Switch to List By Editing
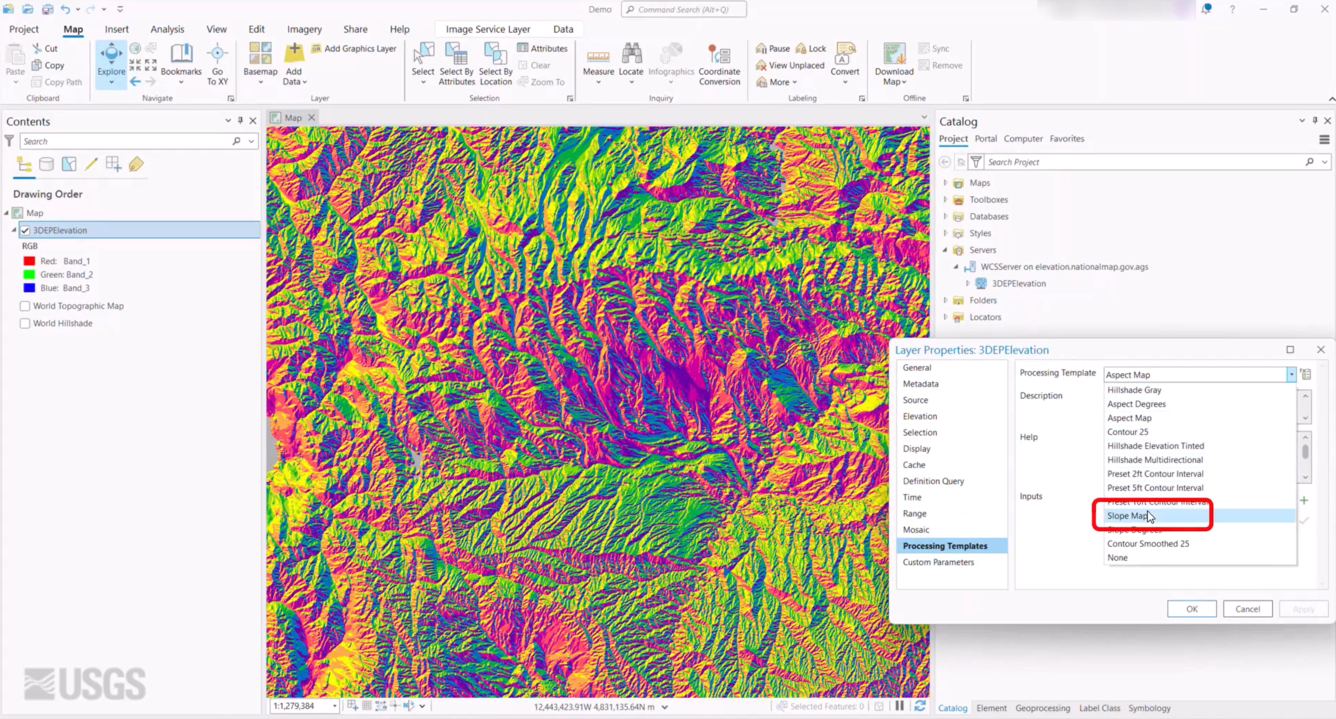Screen dimensions: 1336x719 (91, 164)
